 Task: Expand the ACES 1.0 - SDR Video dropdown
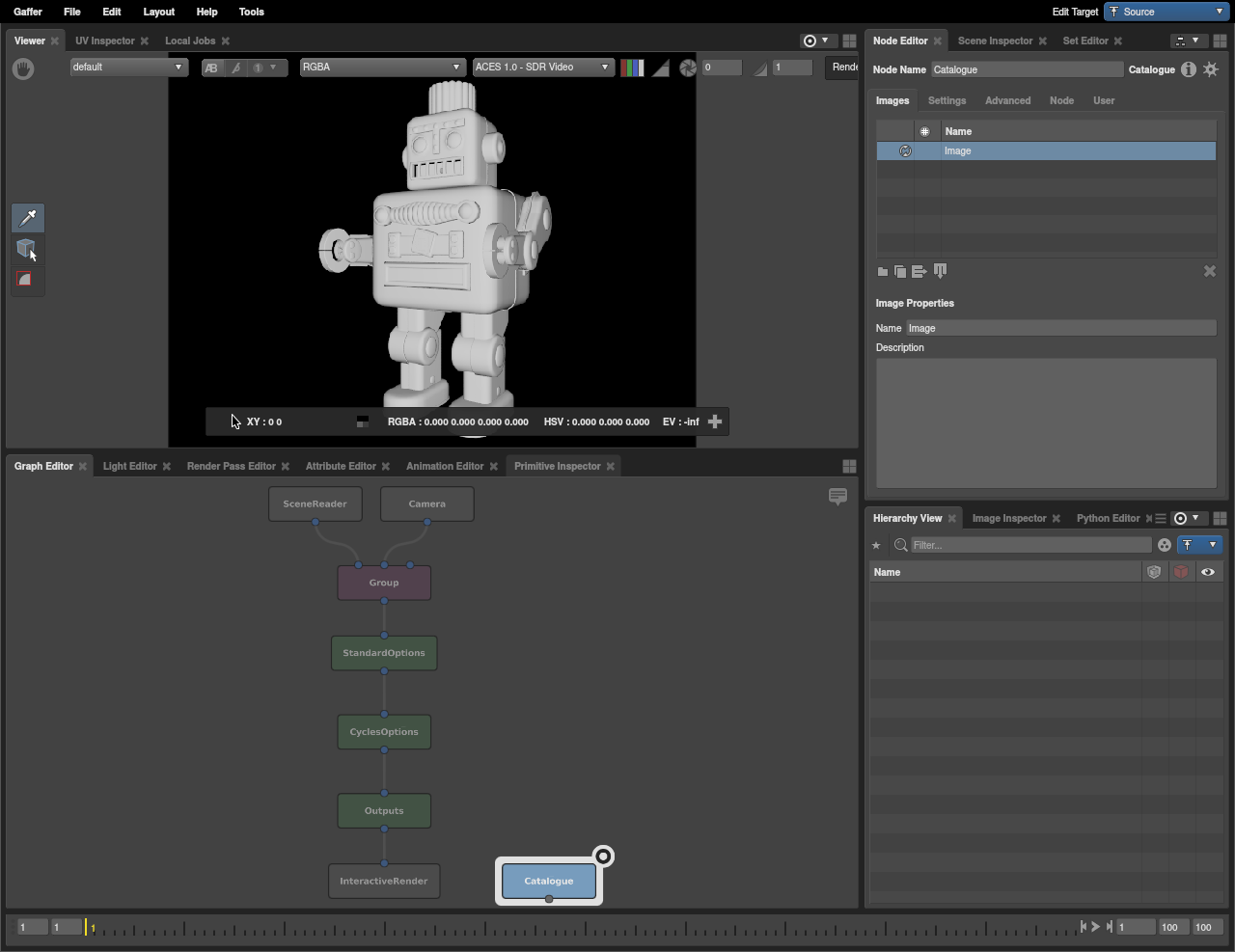tap(542, 68)
